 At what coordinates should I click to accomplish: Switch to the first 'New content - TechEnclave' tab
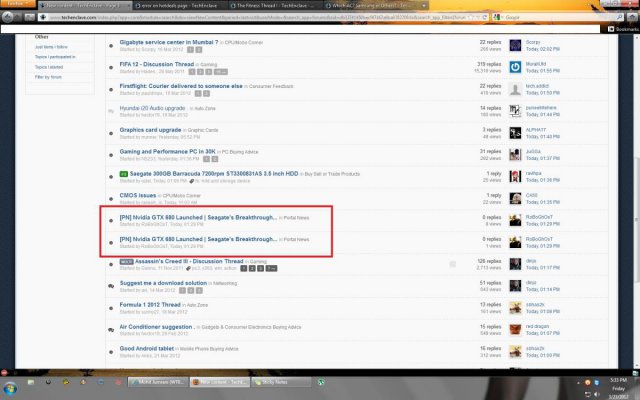click(x=84, y=6)
